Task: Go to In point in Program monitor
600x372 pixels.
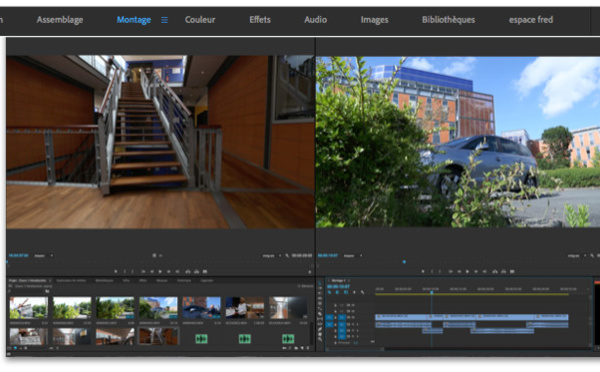Action: [x=451, y=271]
